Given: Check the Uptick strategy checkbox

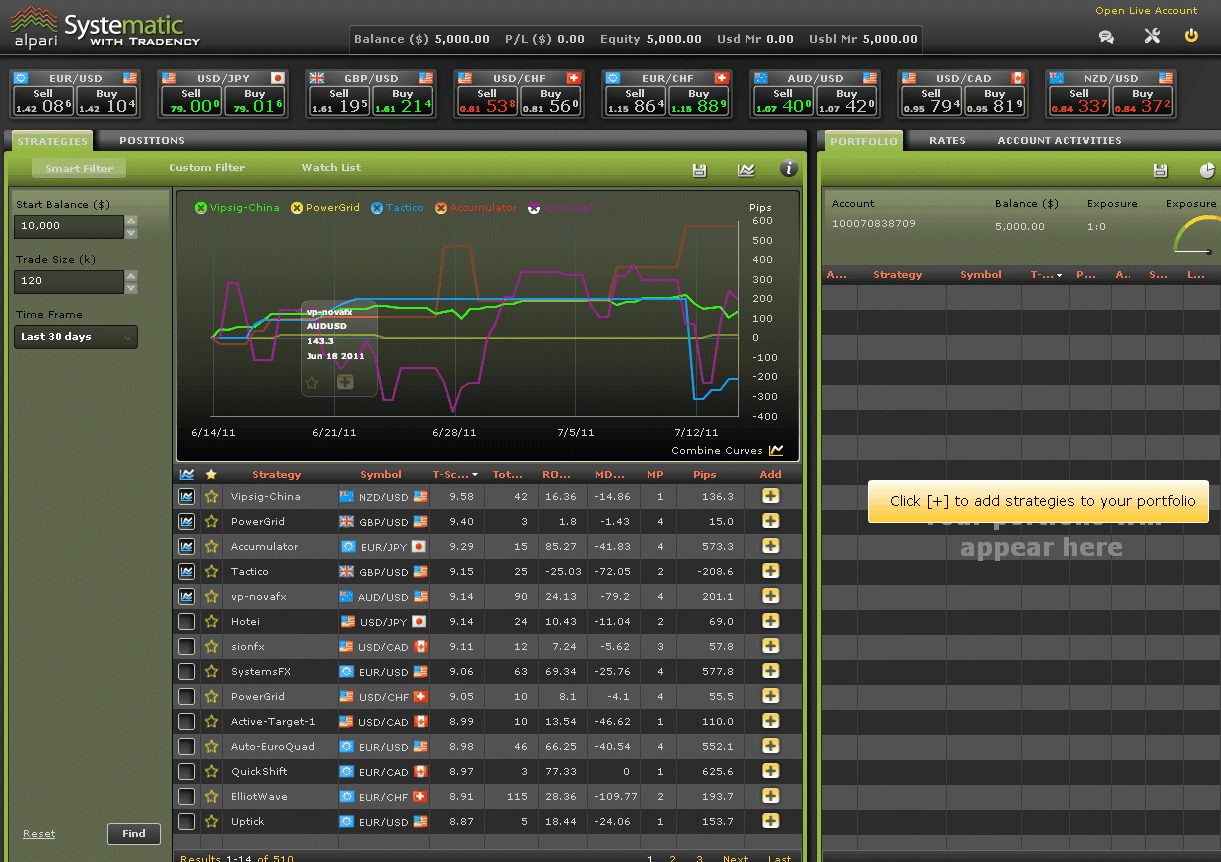Looking at the screenshot, I should click(186, 821).
